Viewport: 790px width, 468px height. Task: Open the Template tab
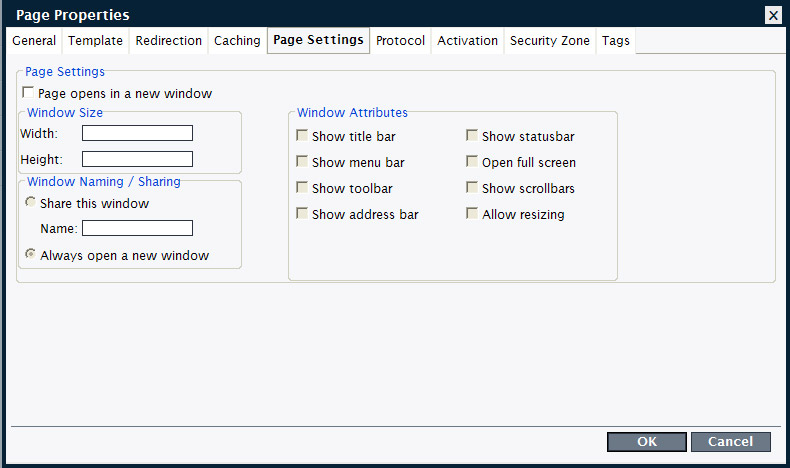pyautogui.click(x=96, y=41)
